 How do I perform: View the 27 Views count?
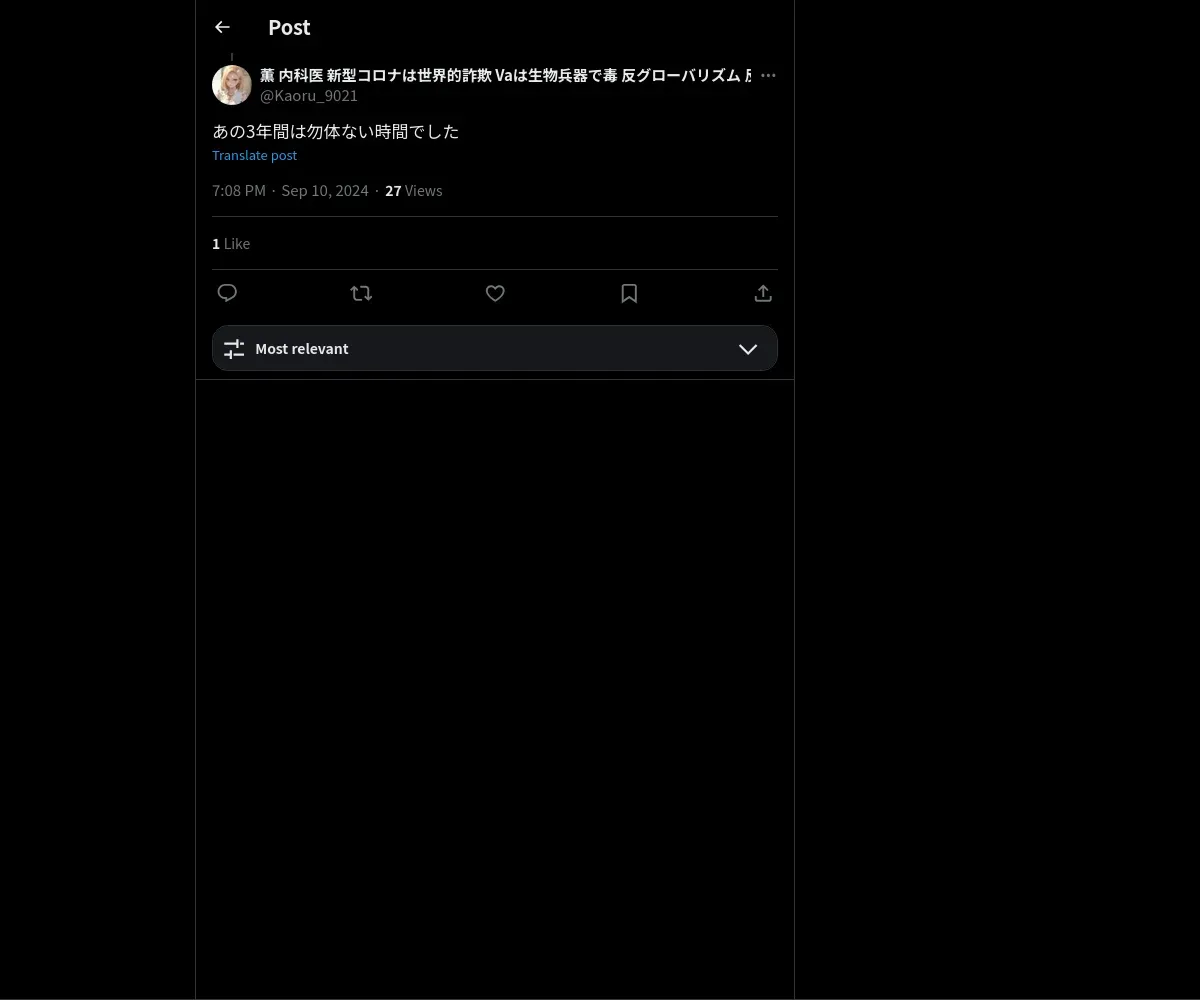pyautogui.click(x=414, y=191)
